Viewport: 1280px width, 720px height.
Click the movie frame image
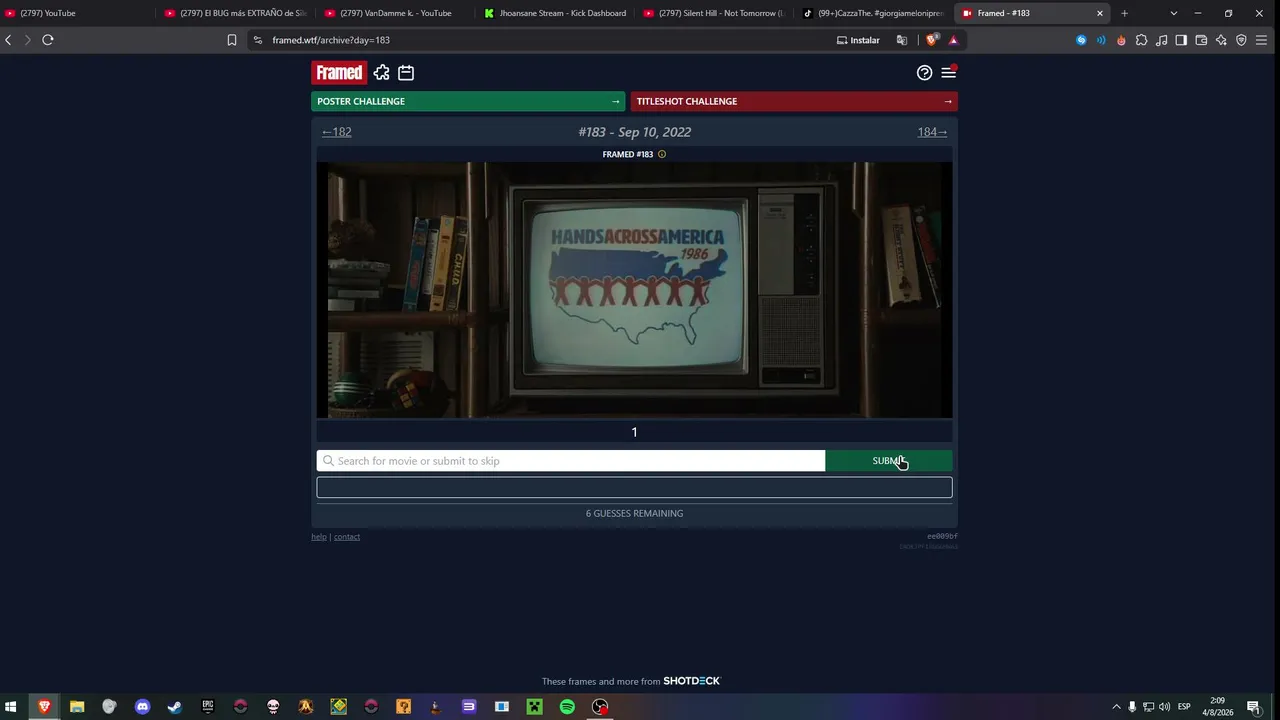(634, 290)
